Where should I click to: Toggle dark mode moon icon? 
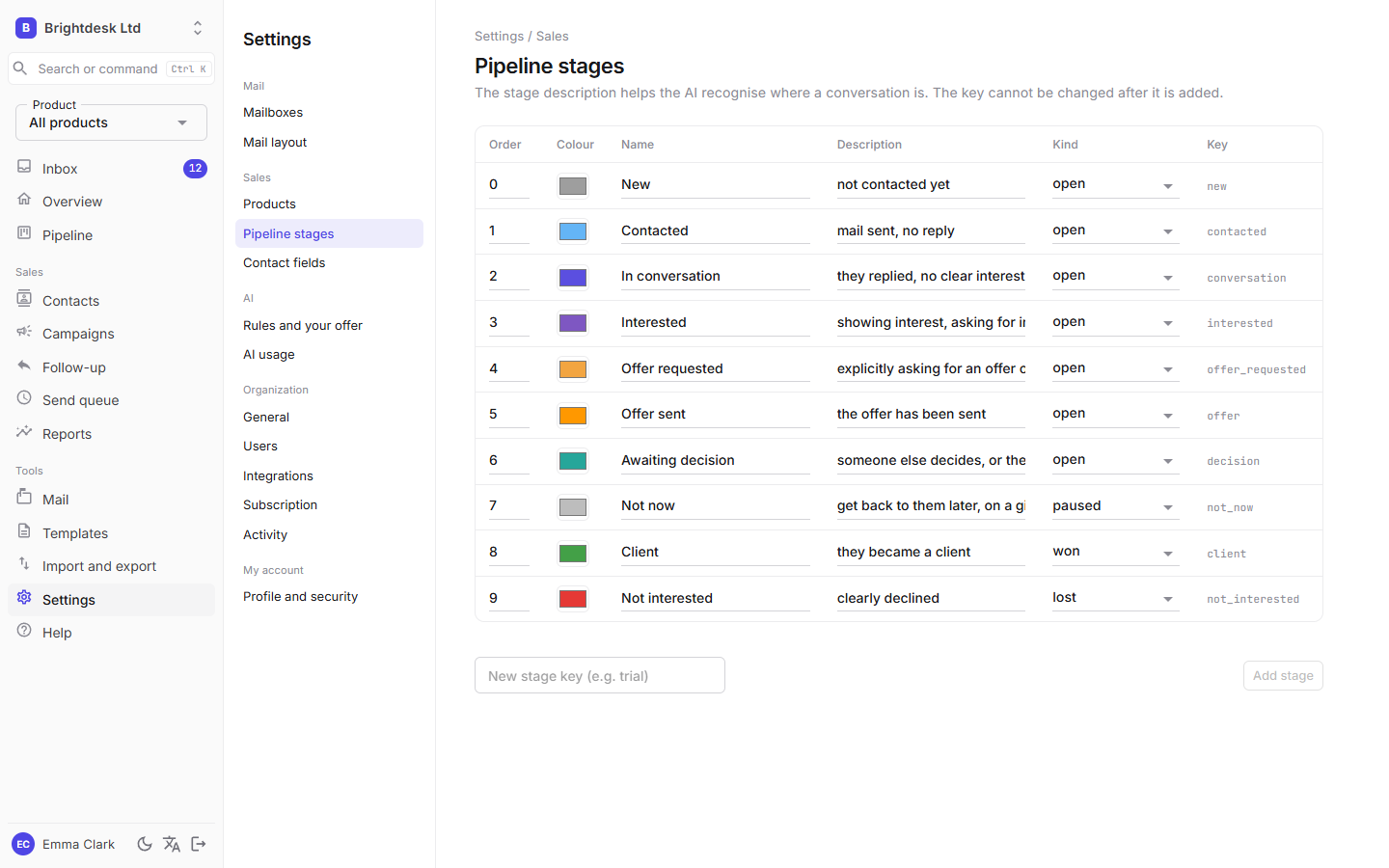coord(145,844)
